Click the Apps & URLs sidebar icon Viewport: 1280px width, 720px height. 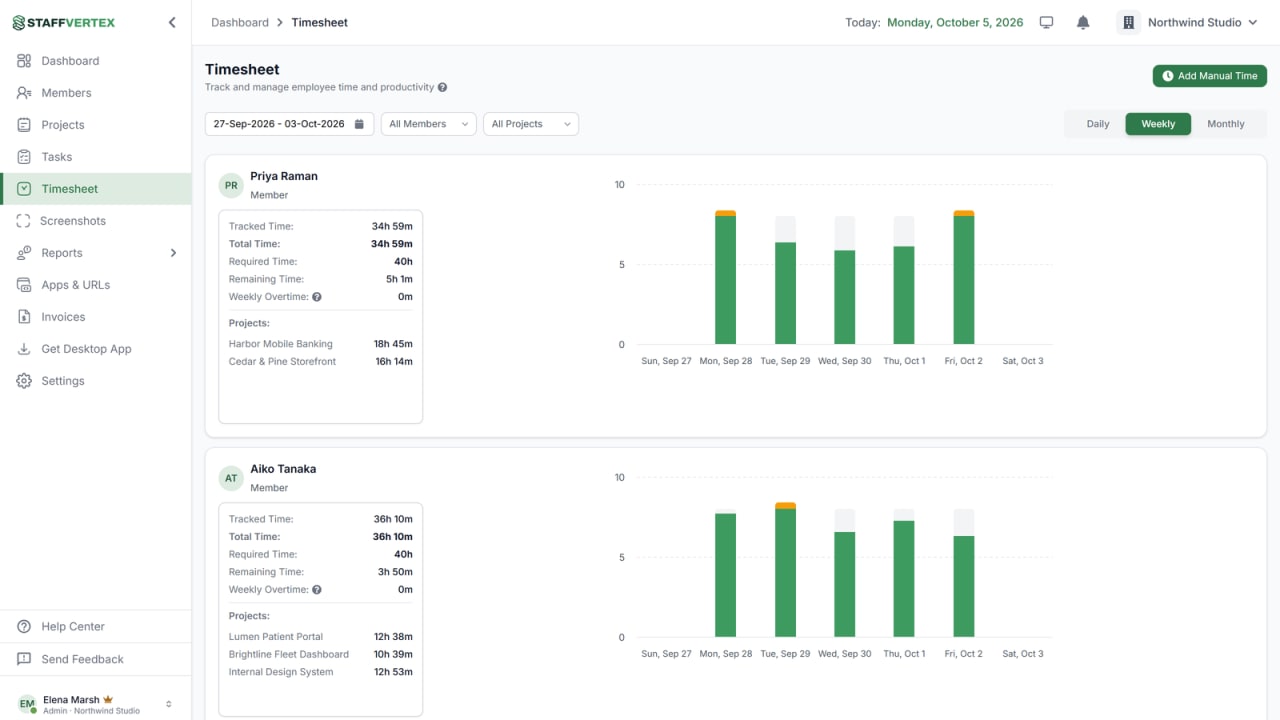point(24,285)
